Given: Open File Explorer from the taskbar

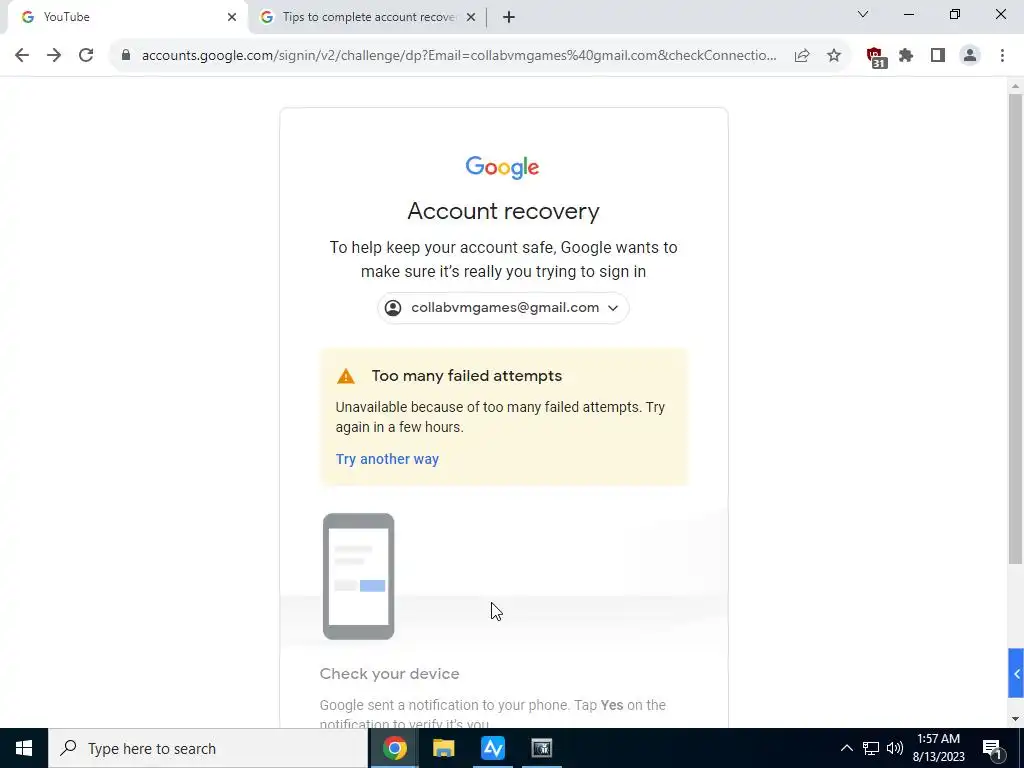Looking at the screenshot, I should point(443,748).
